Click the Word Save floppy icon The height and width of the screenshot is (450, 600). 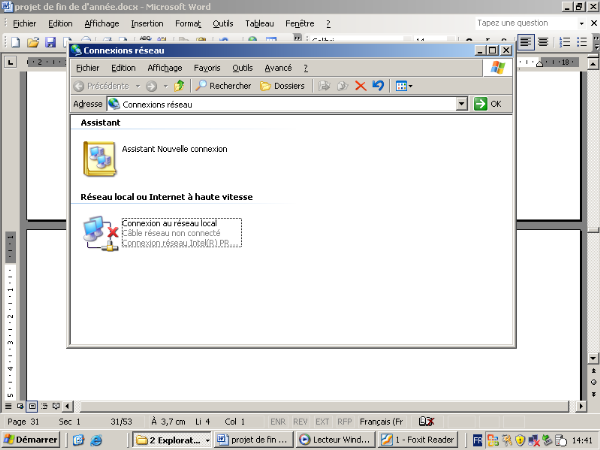point(51,42)
